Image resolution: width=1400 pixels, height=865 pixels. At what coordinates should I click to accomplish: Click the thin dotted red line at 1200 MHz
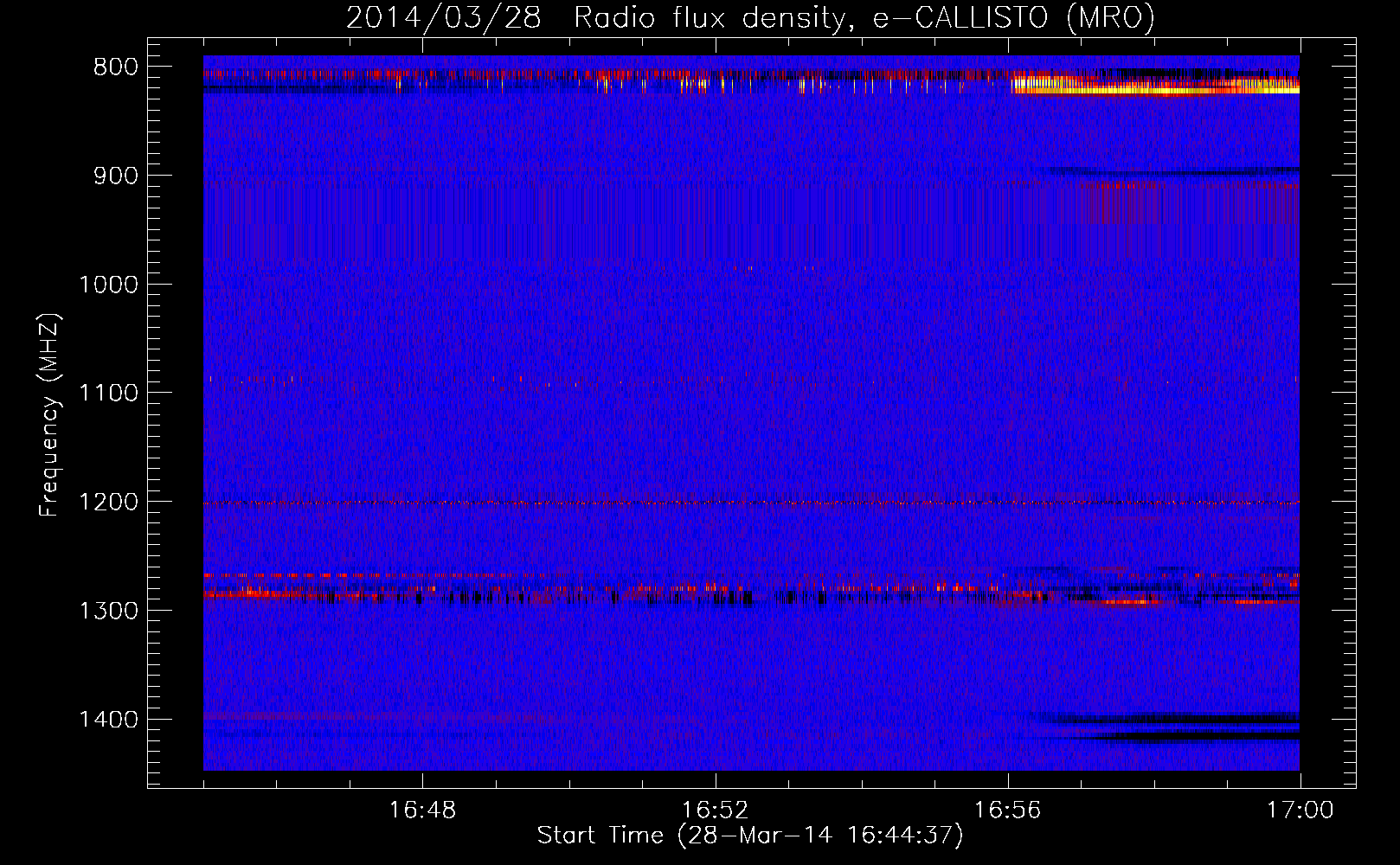(751, 503)
